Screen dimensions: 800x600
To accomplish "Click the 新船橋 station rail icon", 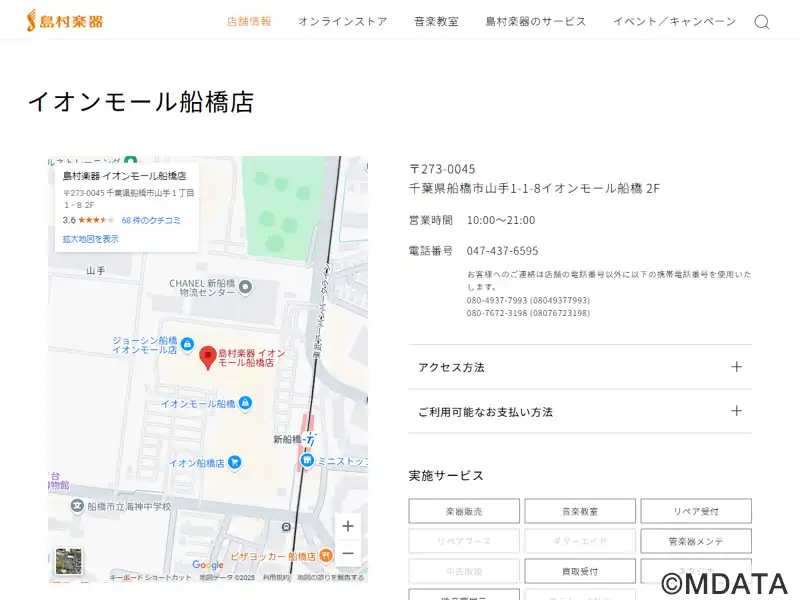I will [x=310, y=439].
